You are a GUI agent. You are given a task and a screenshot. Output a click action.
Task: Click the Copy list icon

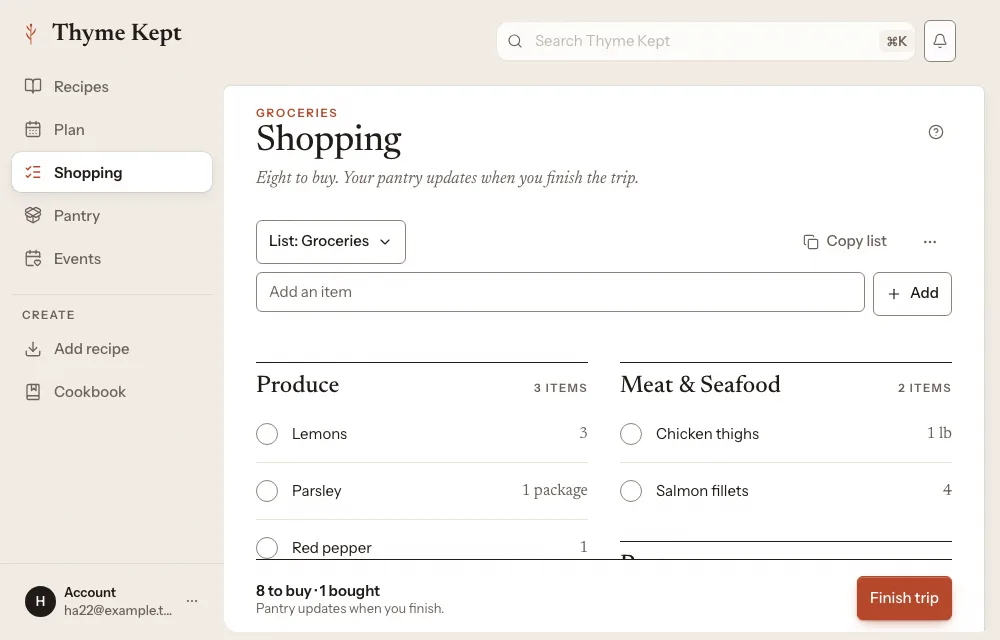[811, 242]
